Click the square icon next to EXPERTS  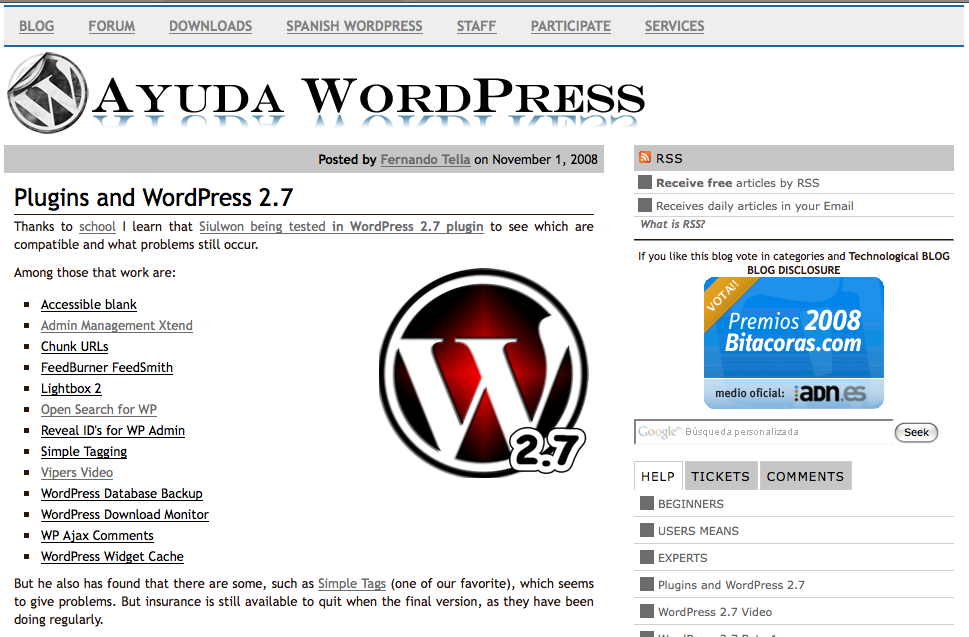click(x=645, y=557)
